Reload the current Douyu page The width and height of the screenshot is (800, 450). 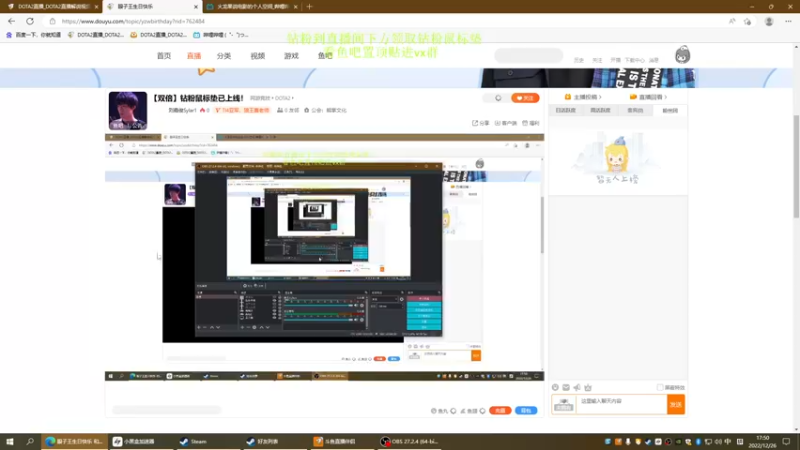tap(30, 21)
